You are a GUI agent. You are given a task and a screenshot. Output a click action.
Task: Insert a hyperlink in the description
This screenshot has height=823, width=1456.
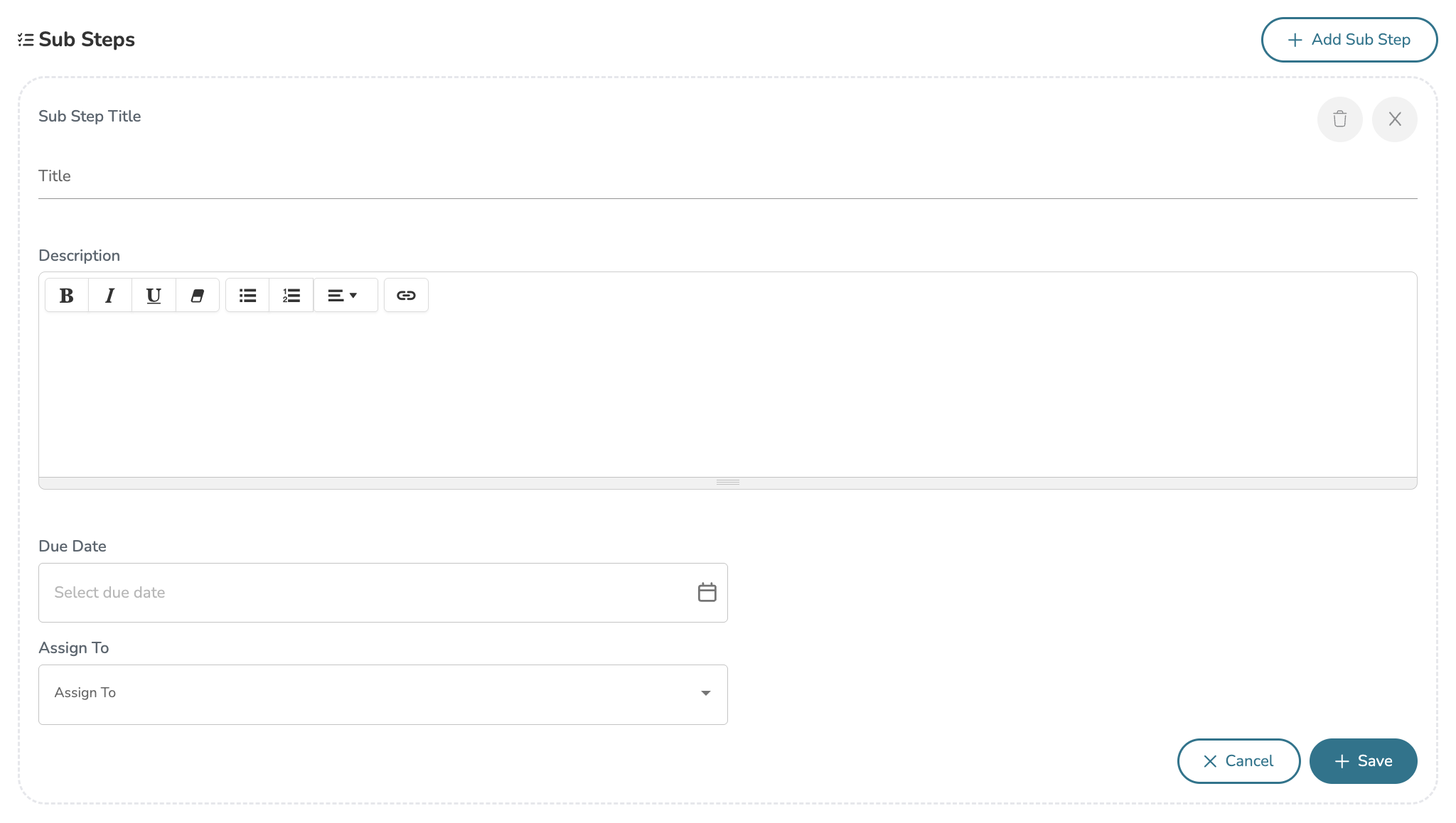(x=406, y=296)
